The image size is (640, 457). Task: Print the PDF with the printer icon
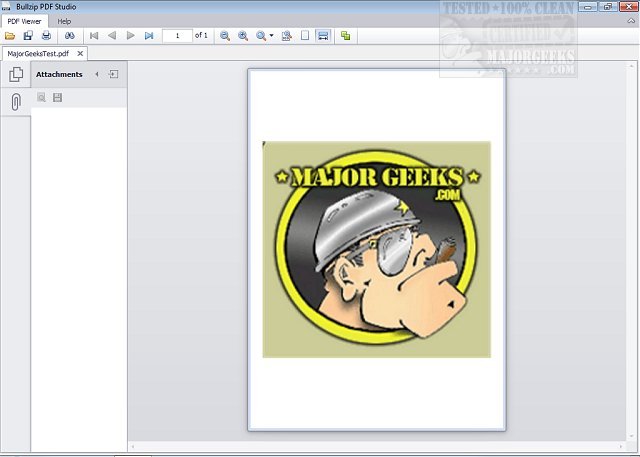(x=47, y=36)
